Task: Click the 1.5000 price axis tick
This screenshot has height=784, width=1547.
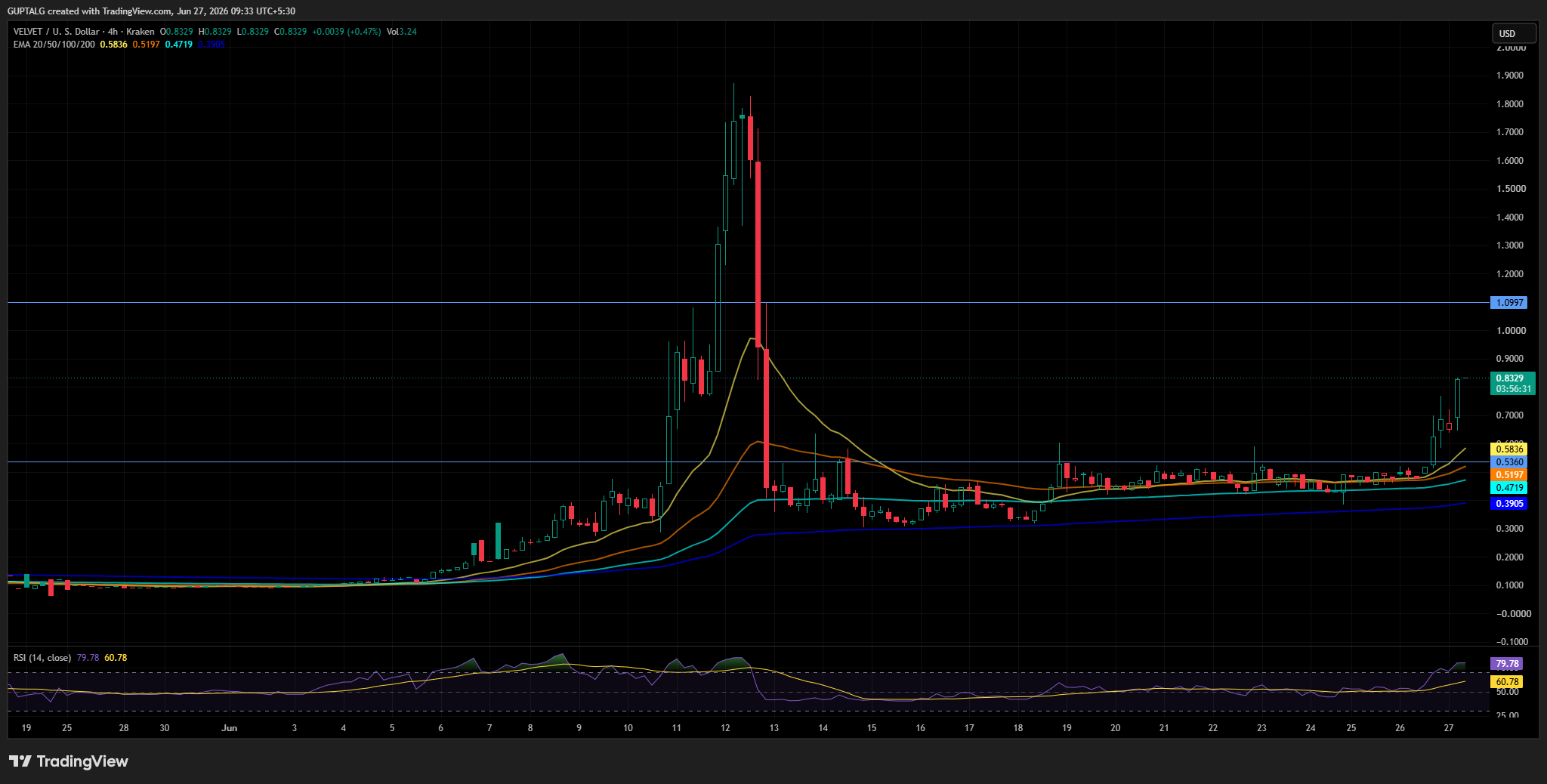Action: click(x=1510, y=189)
